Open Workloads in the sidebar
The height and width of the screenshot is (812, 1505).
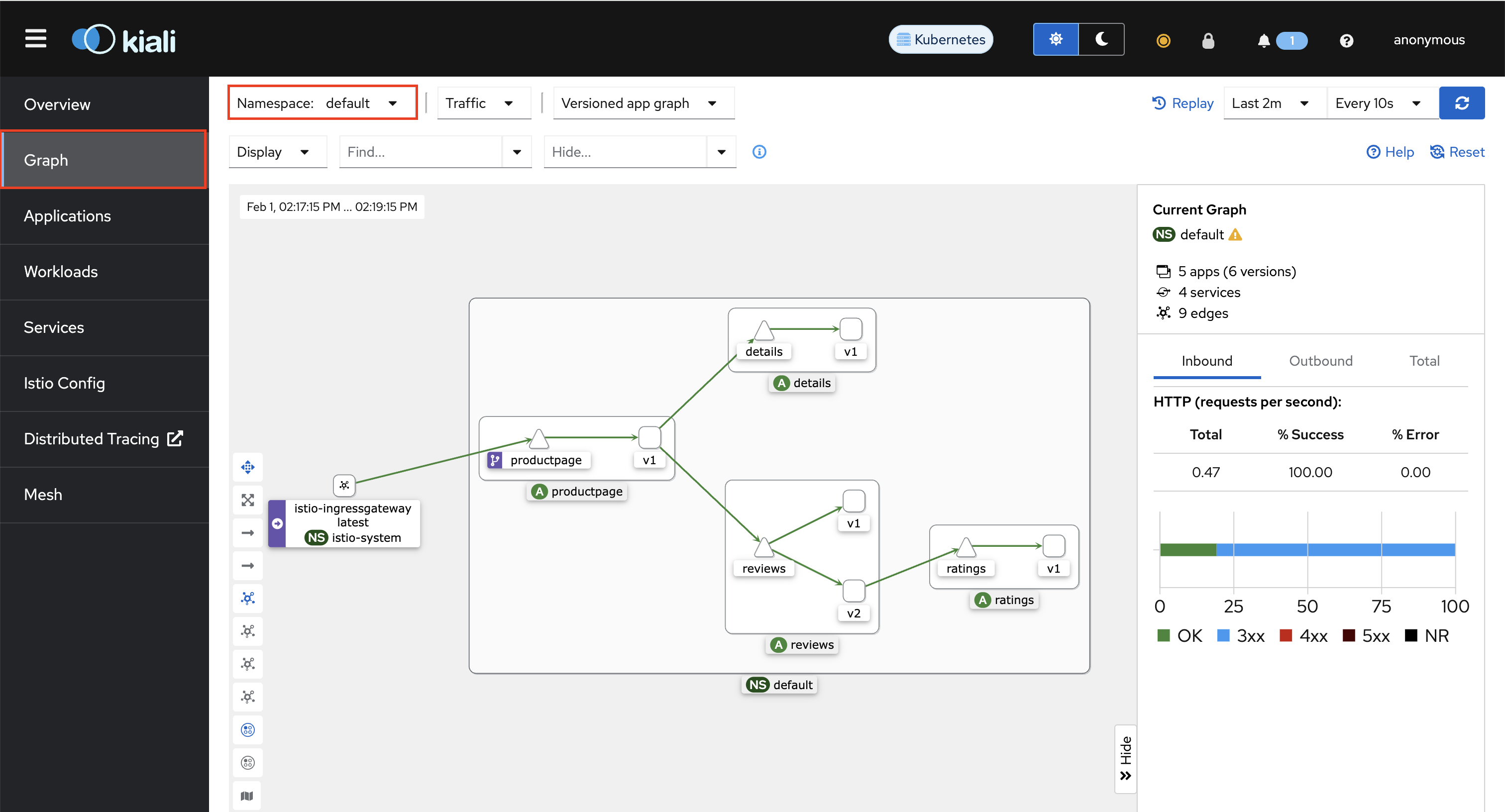click(61, 272)
